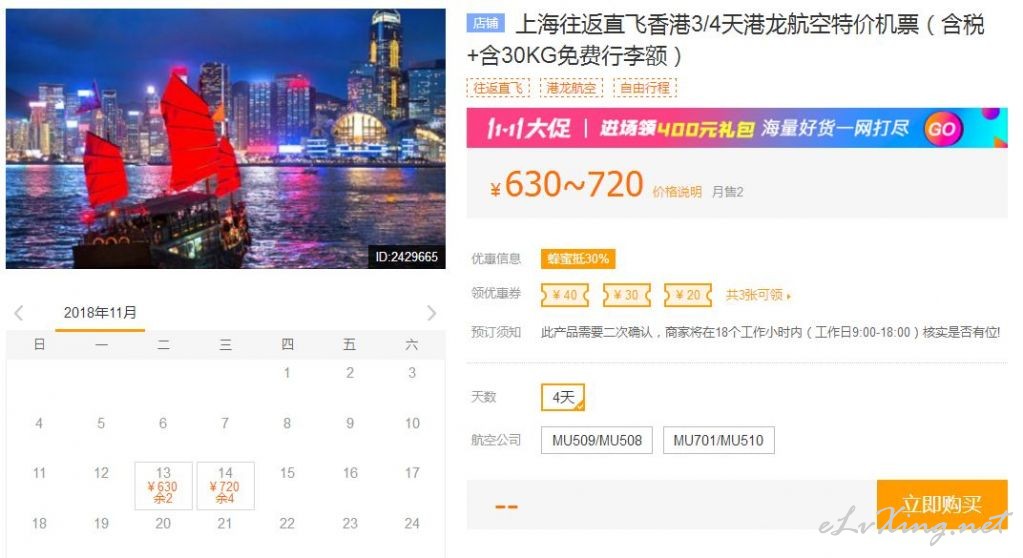
Task: Go to next month in calendar
Action: tap(431, 313)
